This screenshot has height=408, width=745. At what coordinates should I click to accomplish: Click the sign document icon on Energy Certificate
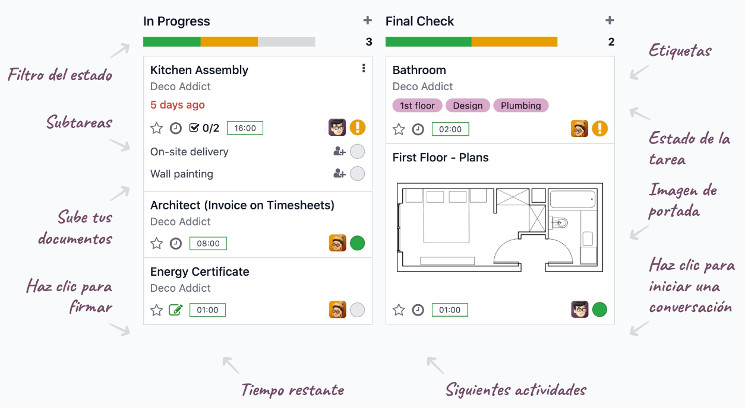tap(176, 310)
